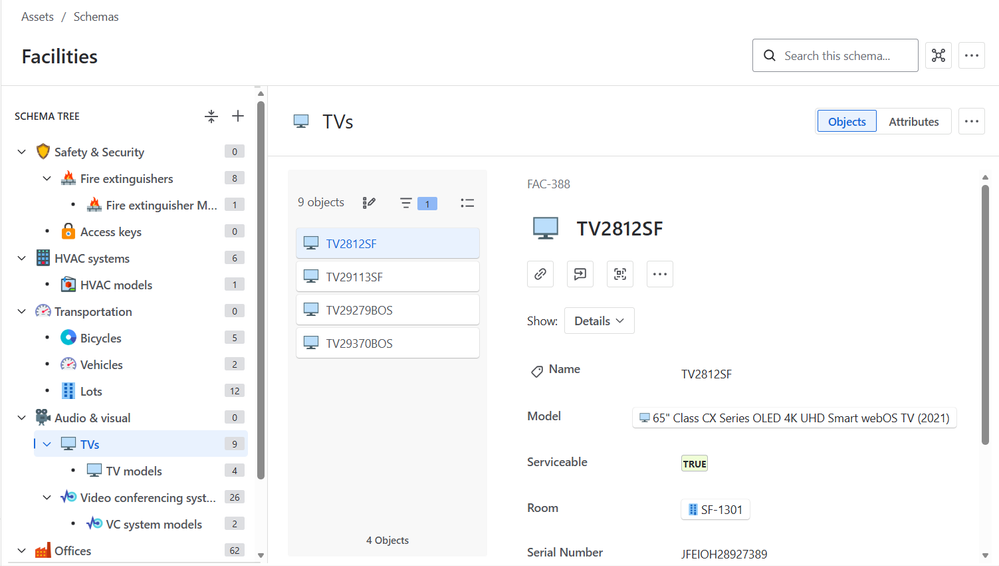Open the filter with one active

tap(418, 203)
